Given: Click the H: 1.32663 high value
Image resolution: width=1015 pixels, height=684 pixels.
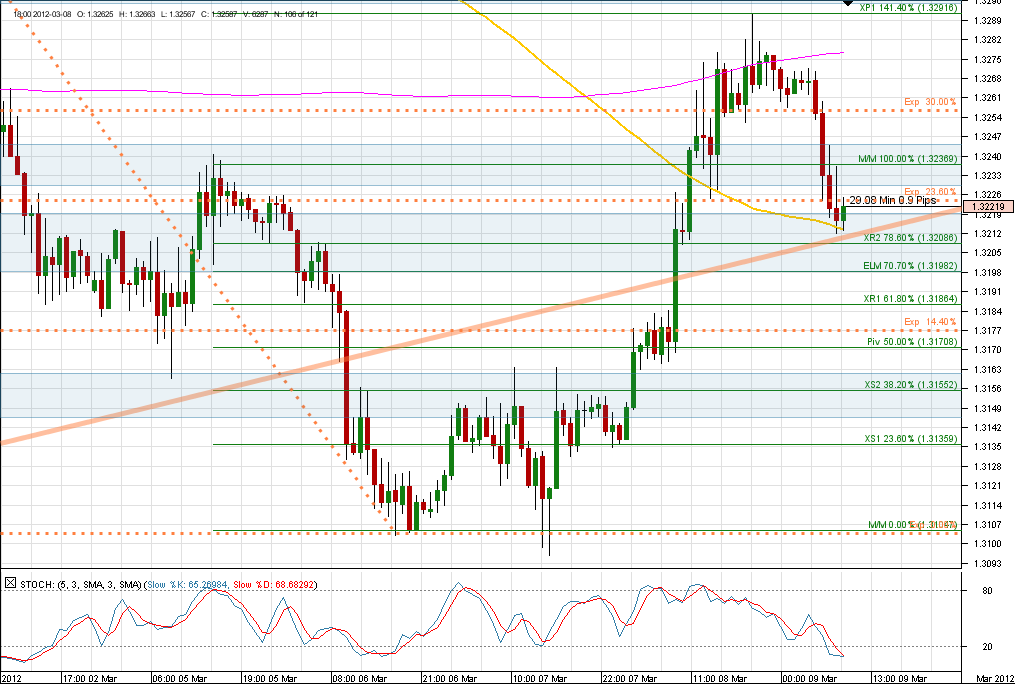Looking at the screenshot, I should (x=139, y=14).
